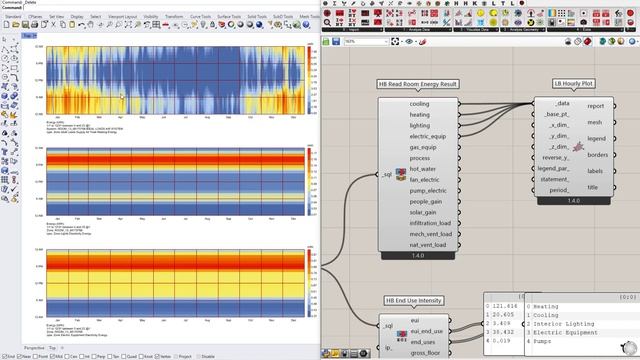This screenshot has height=360, width=640.
Task: Click the bottom equipment chart color legend bar
Action: (309, 283)
